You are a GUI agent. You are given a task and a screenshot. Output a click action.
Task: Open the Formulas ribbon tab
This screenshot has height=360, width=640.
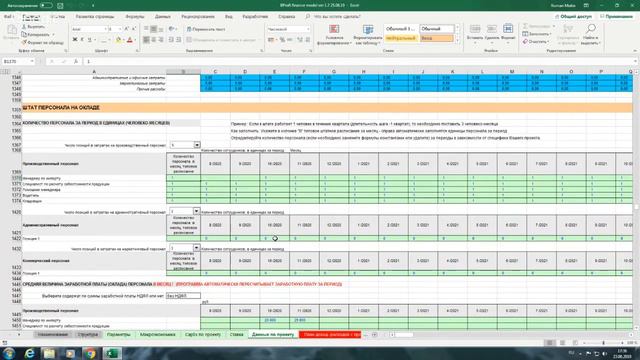(x=135, y=17)
